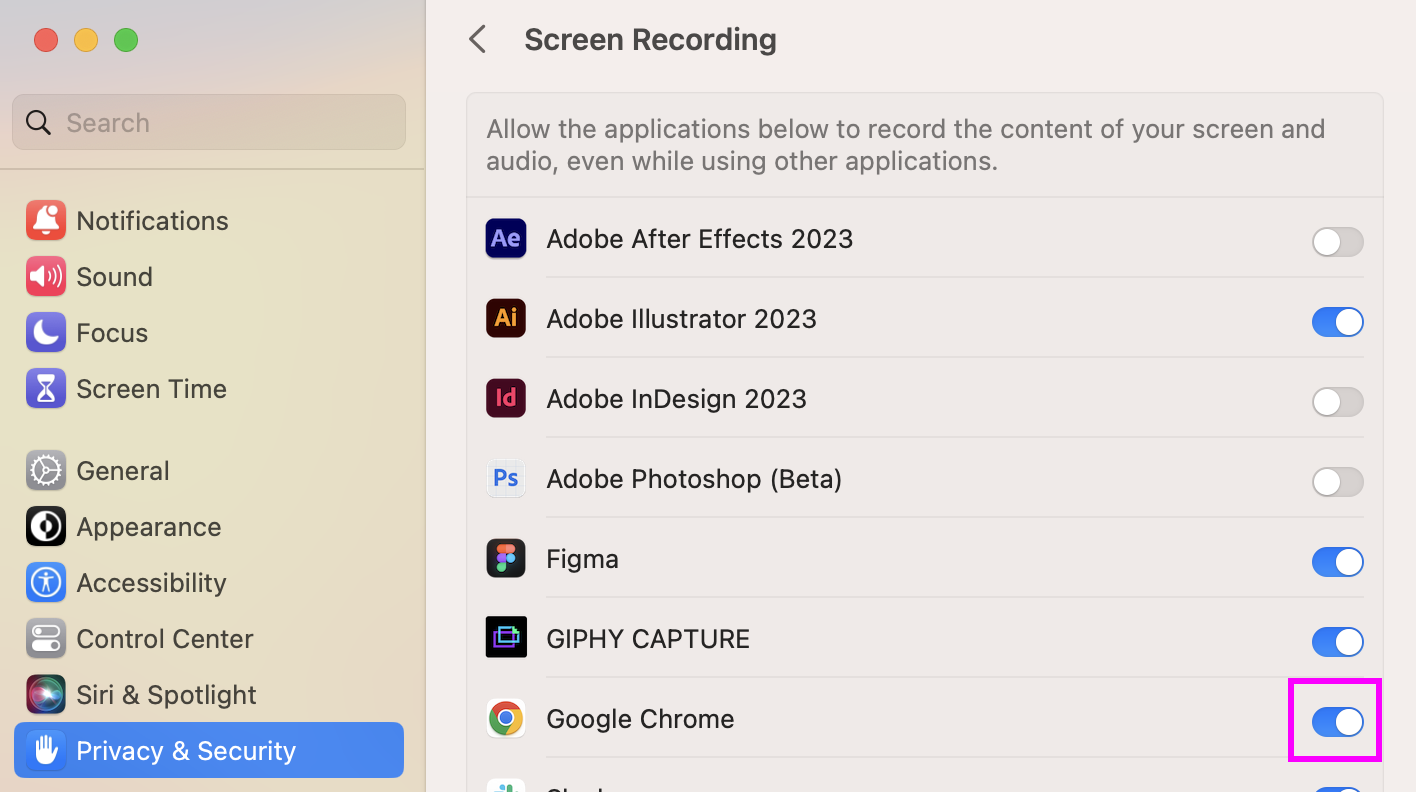The image size is (1416, 792).
Task: Click the 'Adobe Photoshop (Beta)' label
Action: tap(695, 479)
